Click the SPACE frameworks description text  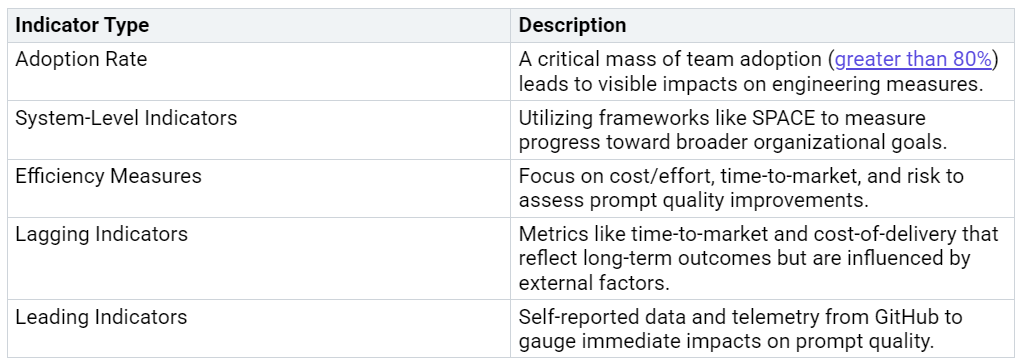coord(733,131)
